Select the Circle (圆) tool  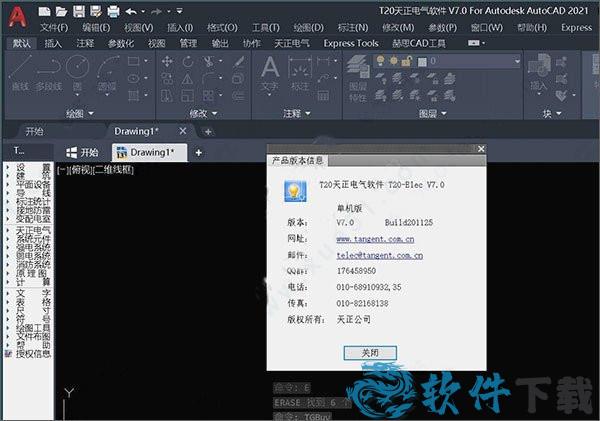click(77, 73)
